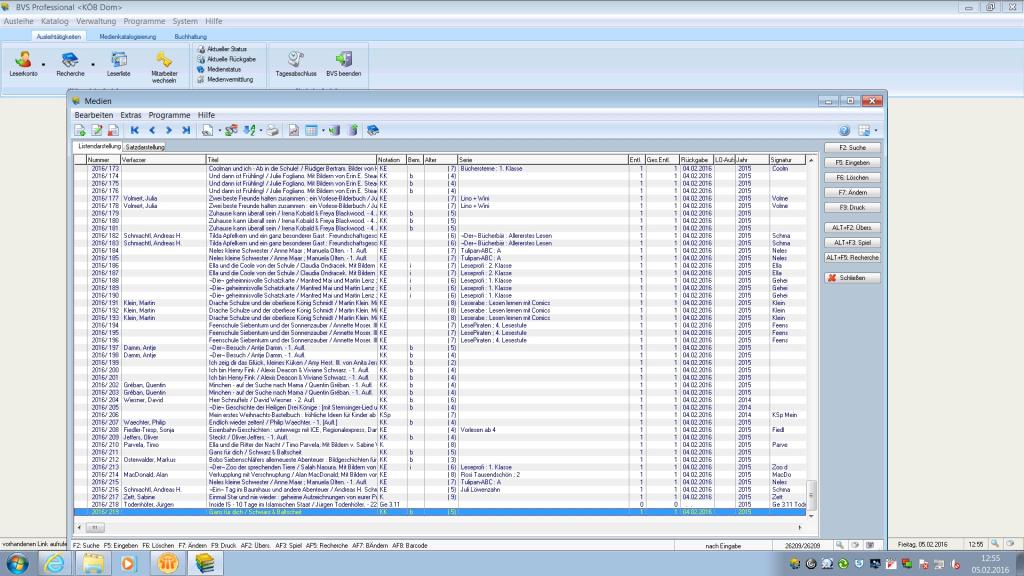Click the Schließen button
Screen dimensions: 1024x576
[852, 278]
